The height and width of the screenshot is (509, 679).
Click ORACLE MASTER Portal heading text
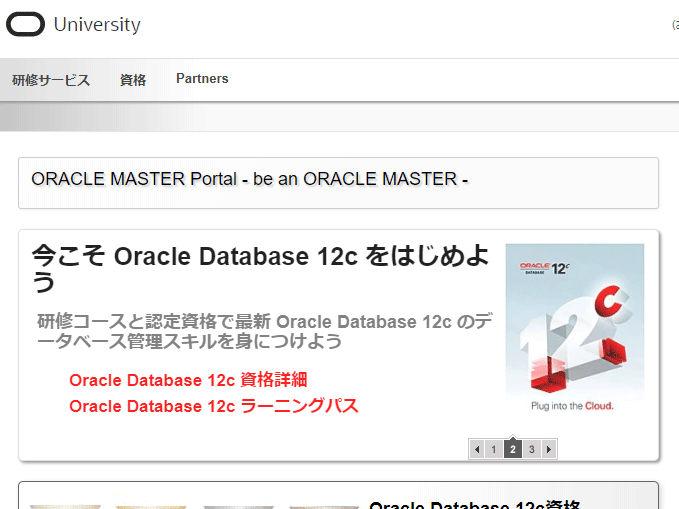(x=250, y=179)
